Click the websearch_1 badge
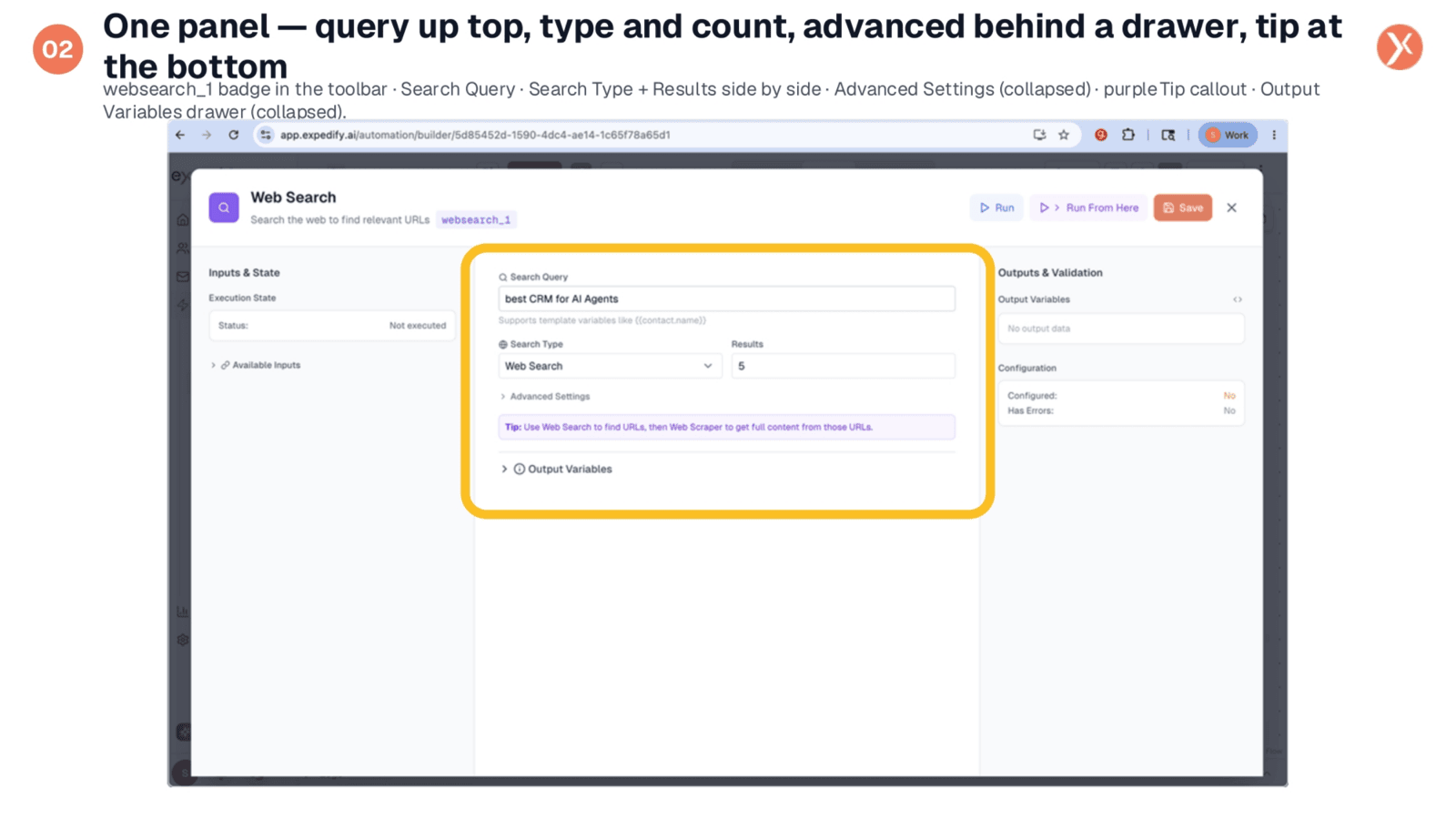 [476, 220]
